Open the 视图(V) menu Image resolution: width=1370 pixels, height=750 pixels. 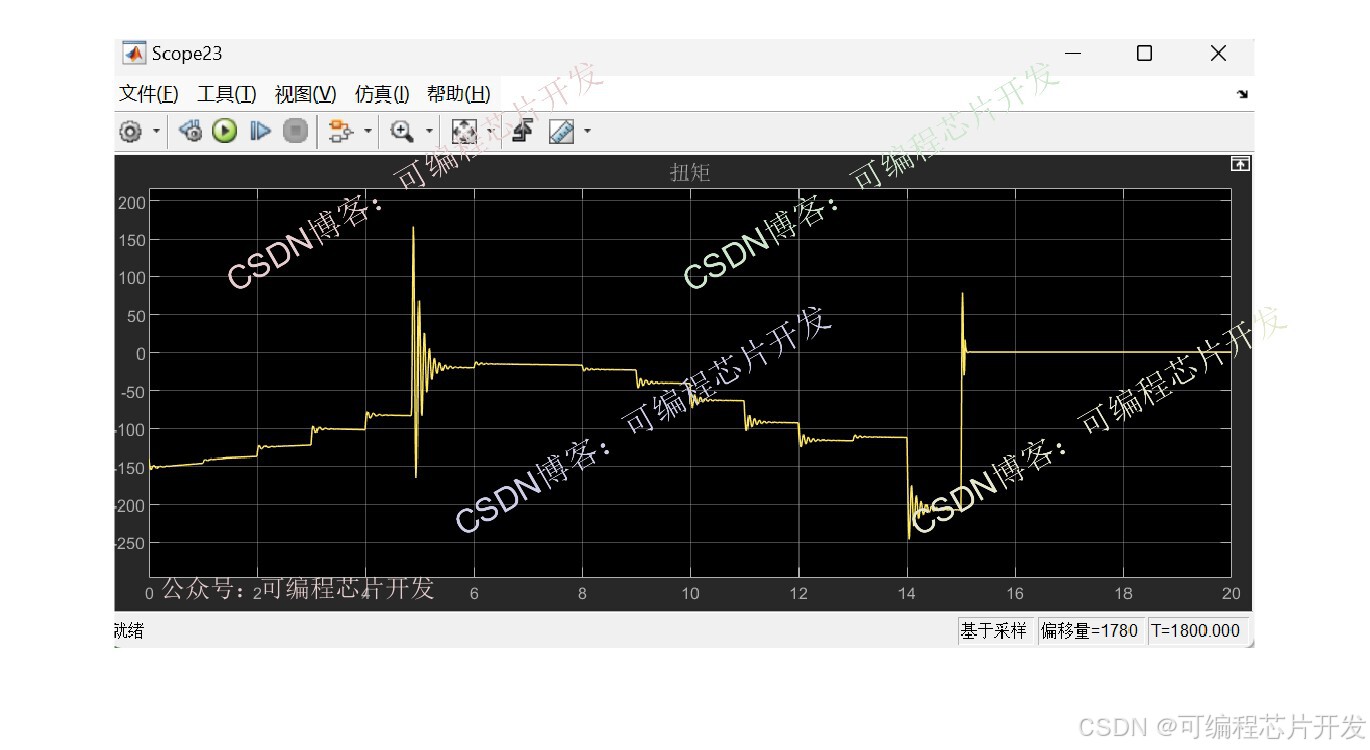pos(305,94)
